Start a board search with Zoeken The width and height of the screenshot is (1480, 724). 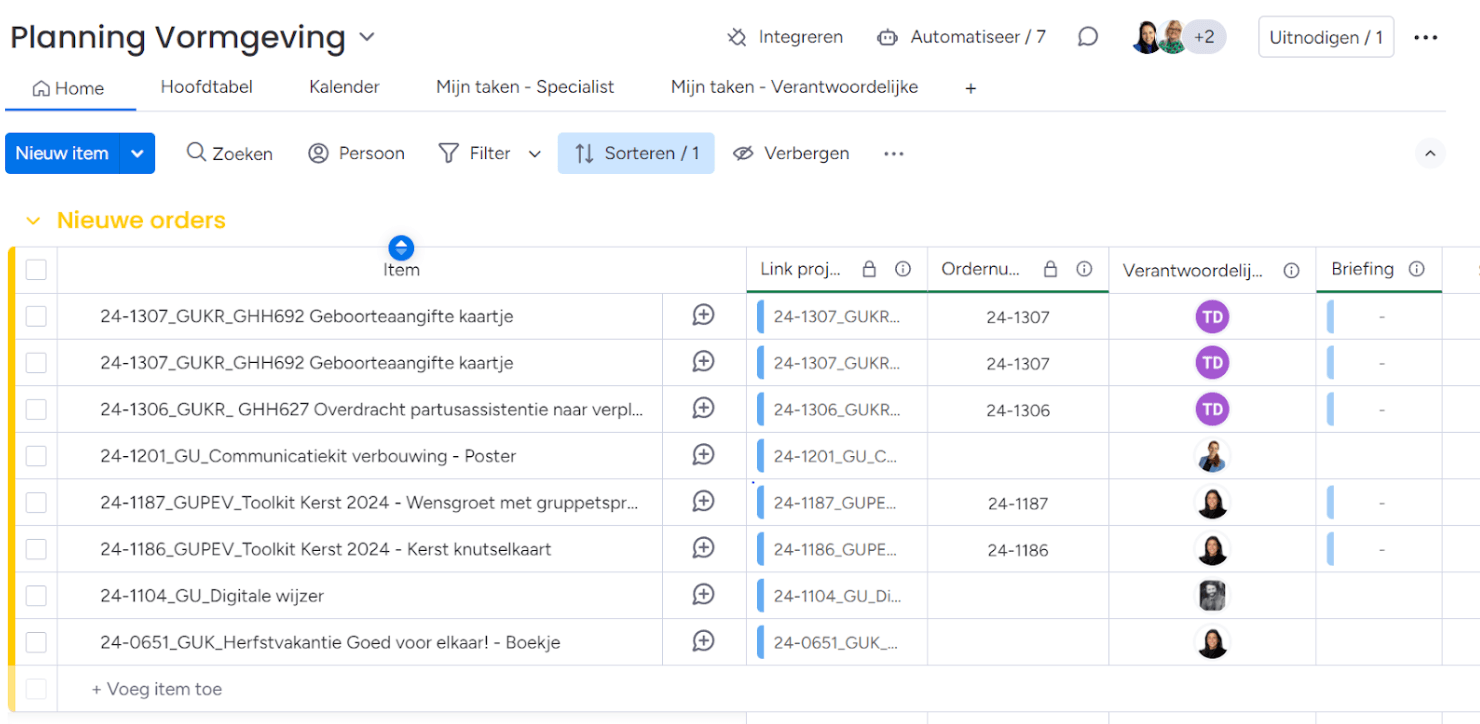(x=229, y=152)
